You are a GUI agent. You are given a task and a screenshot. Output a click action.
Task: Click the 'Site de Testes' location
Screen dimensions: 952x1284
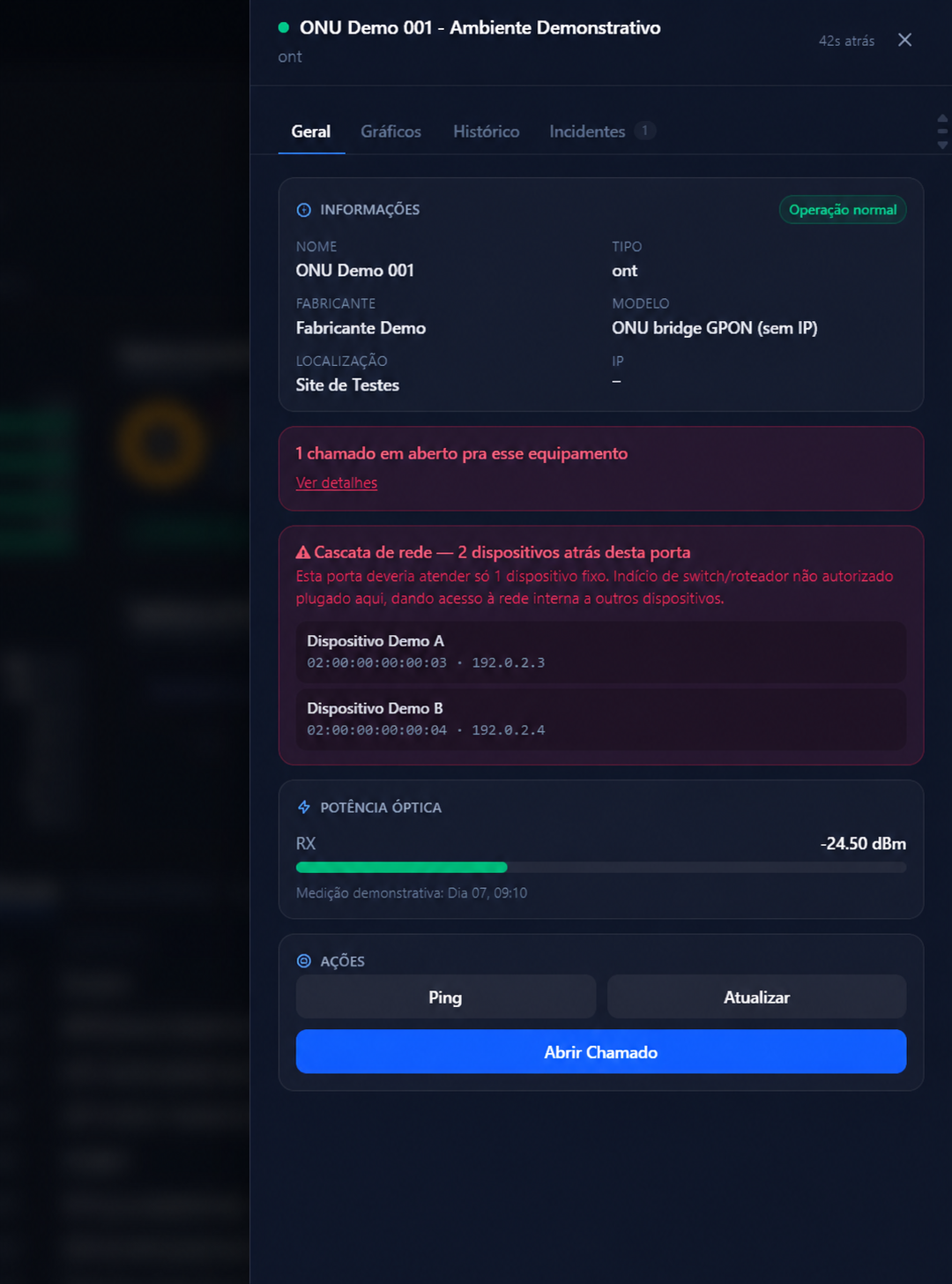click(347, 385)
